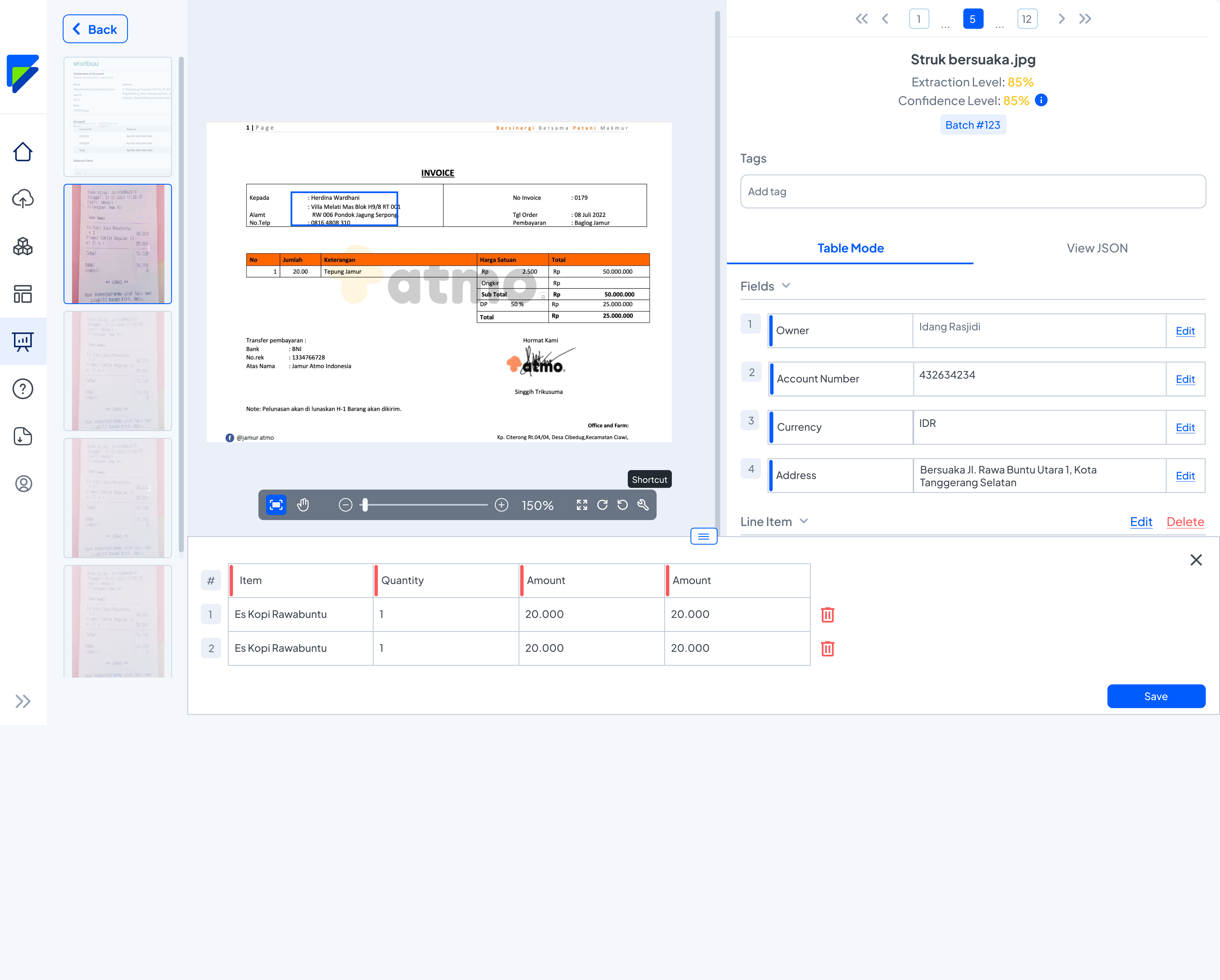The width and height of the screenshot is (1220, 980).
Task: Switch to Table Mode tab
Action: tap(850, 248)
